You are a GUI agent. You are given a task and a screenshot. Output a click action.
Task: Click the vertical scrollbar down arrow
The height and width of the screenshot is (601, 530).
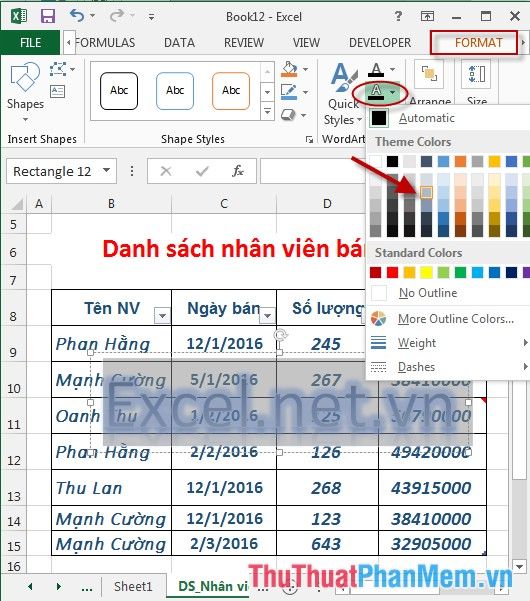click(519, 566)
